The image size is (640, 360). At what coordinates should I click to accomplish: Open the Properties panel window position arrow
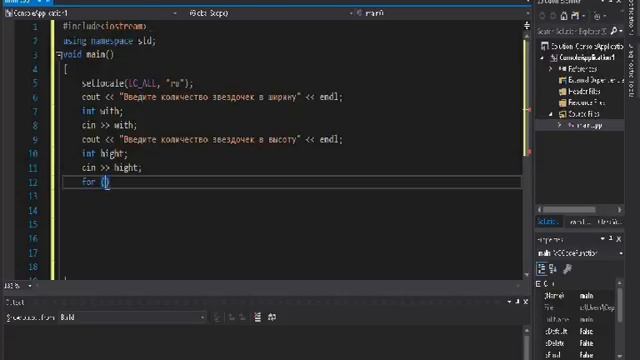[x=602, y=238]
